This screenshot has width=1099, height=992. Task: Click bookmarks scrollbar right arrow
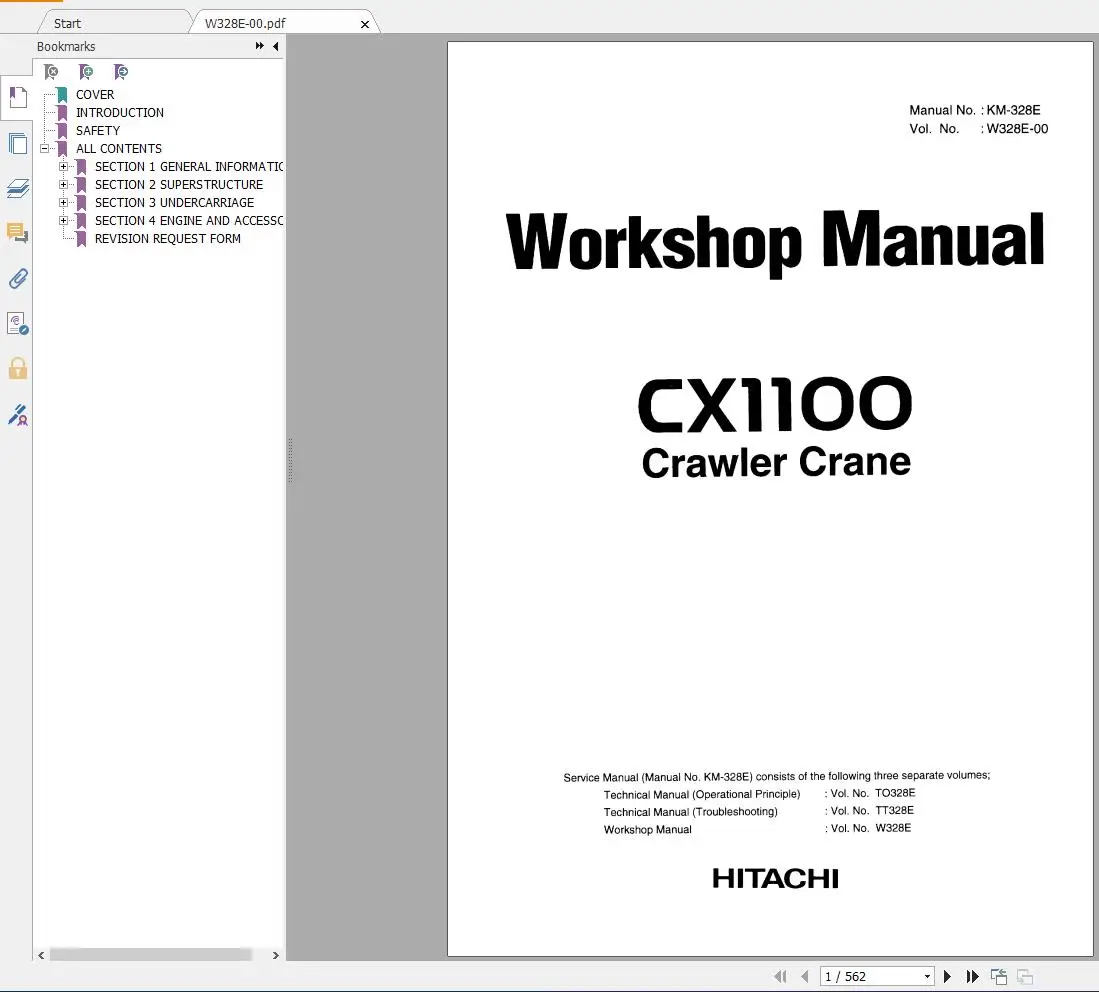pos(275,955)
